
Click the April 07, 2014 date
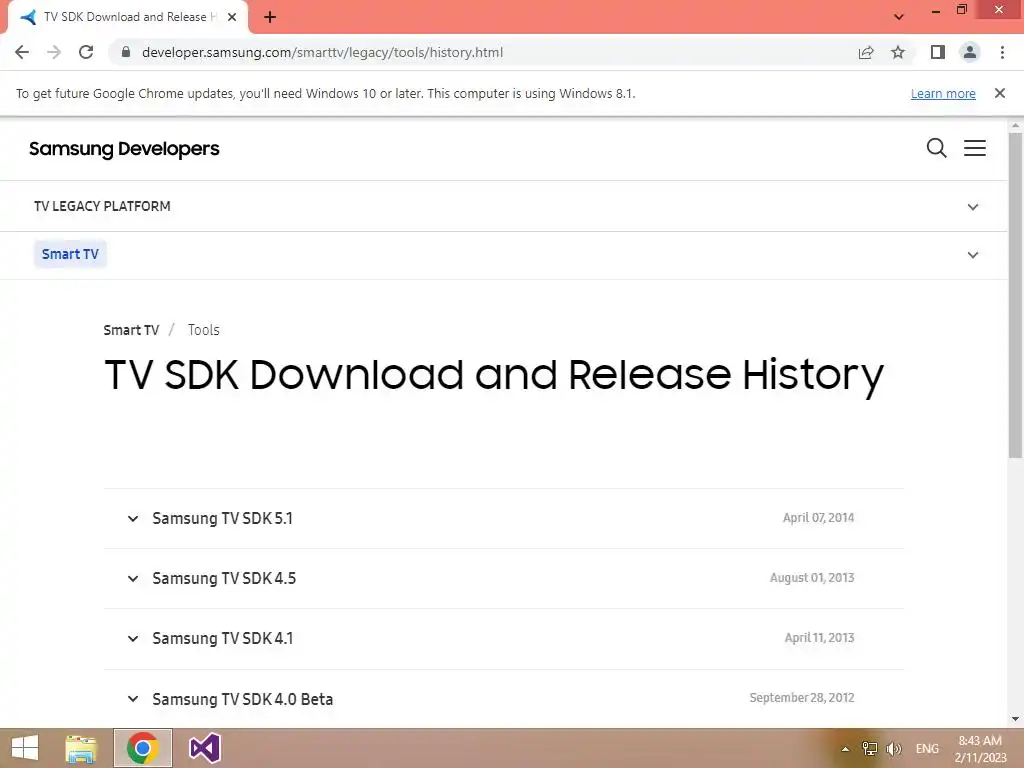tap(818, 518)
